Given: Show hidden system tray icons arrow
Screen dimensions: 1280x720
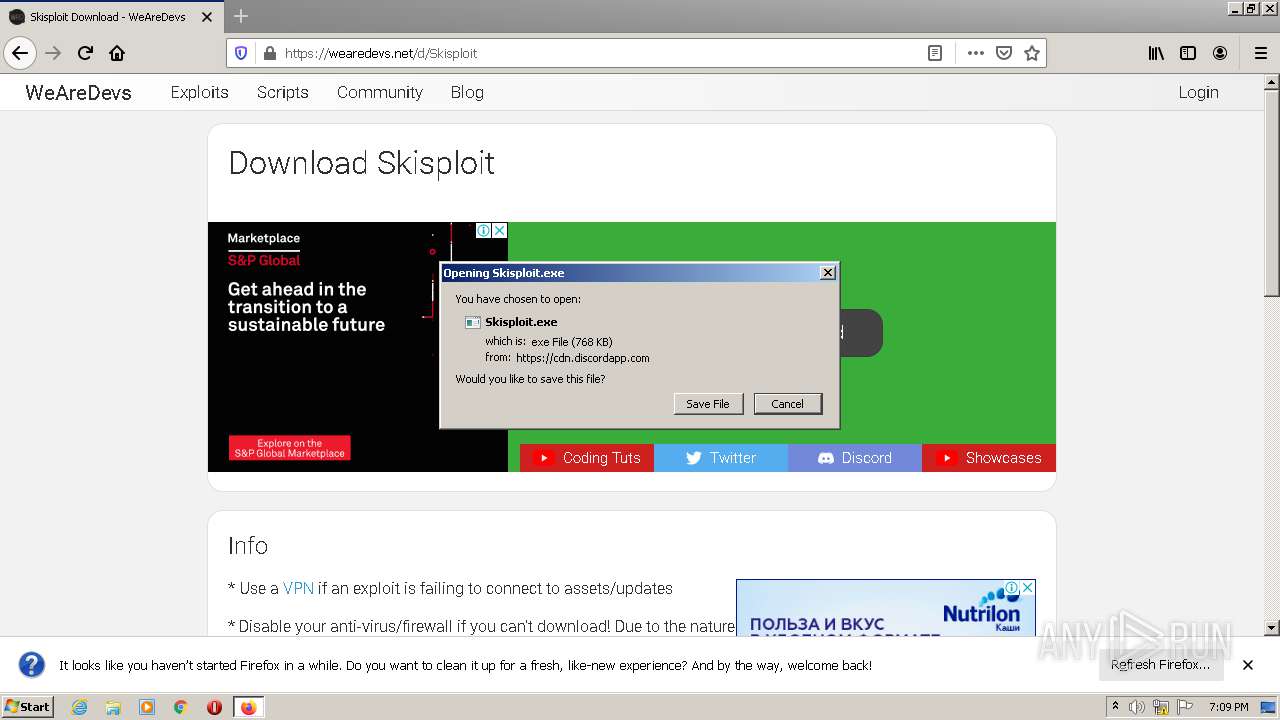Looking at the screenshot, I should 1115,707.
